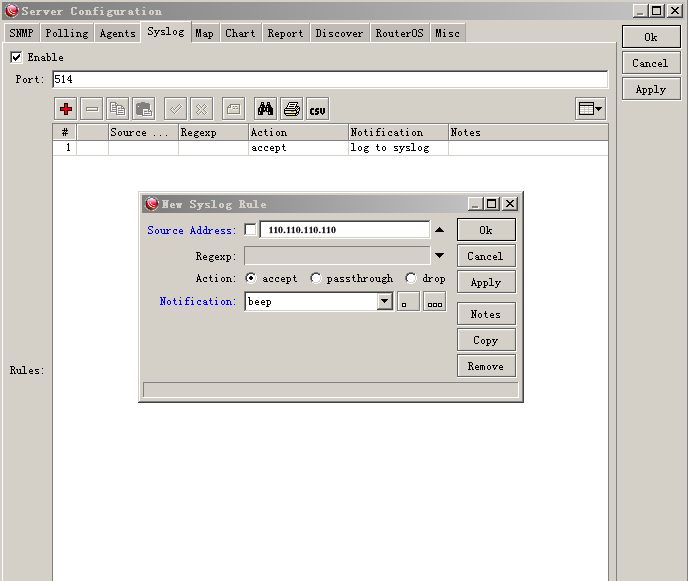Click the 'log to syslog' notification cell
The width and height of the screenshot is (688, 581).
pos(398,147)
